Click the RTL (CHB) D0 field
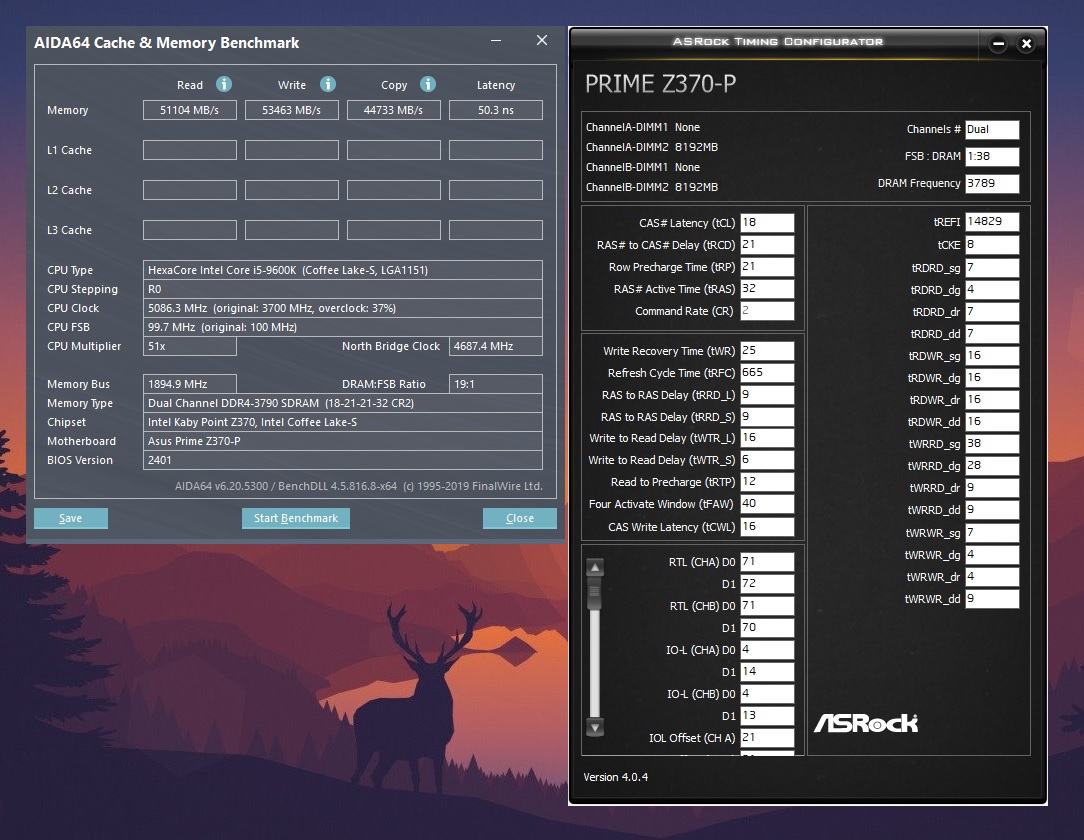Screen dimensions: 1084x840 click(x=767, y=606)
